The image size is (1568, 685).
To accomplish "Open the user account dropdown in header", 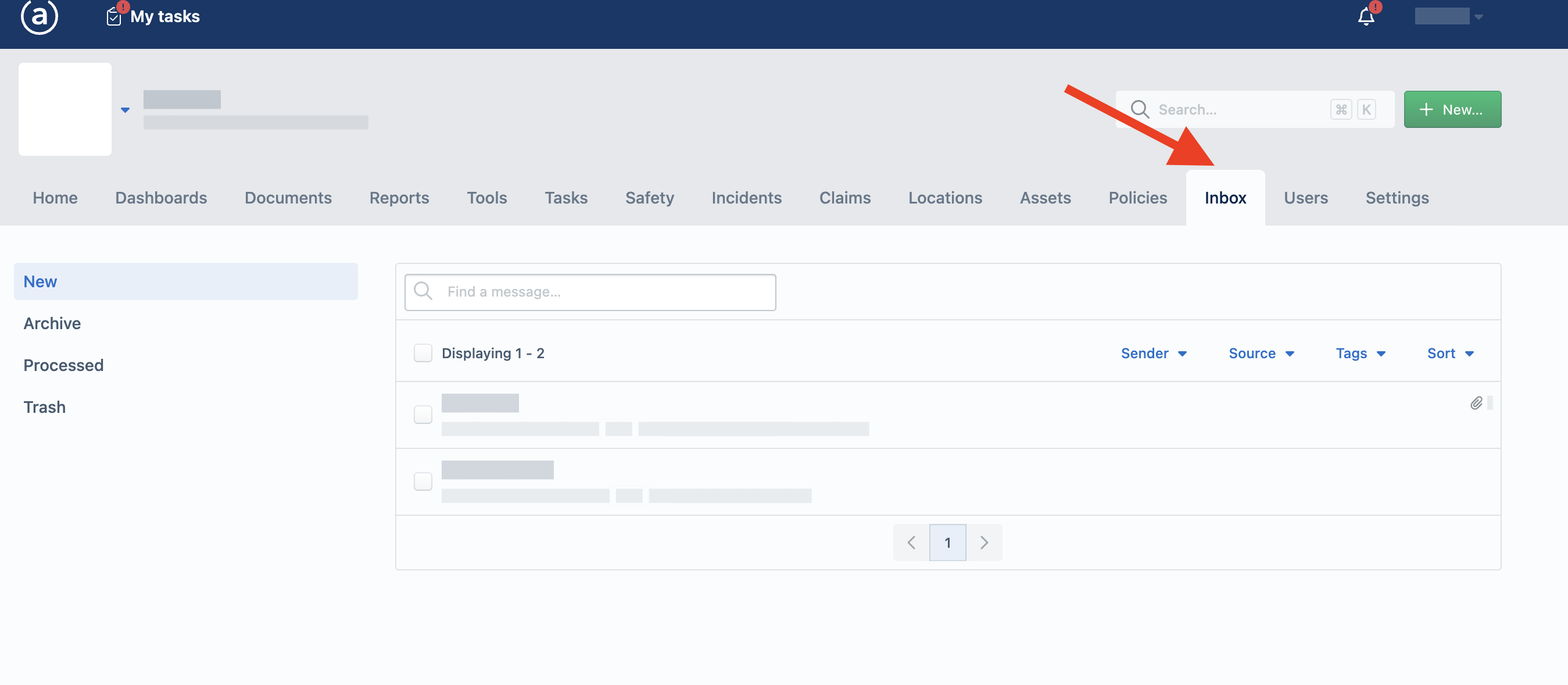I will [x=1449, y=16].
